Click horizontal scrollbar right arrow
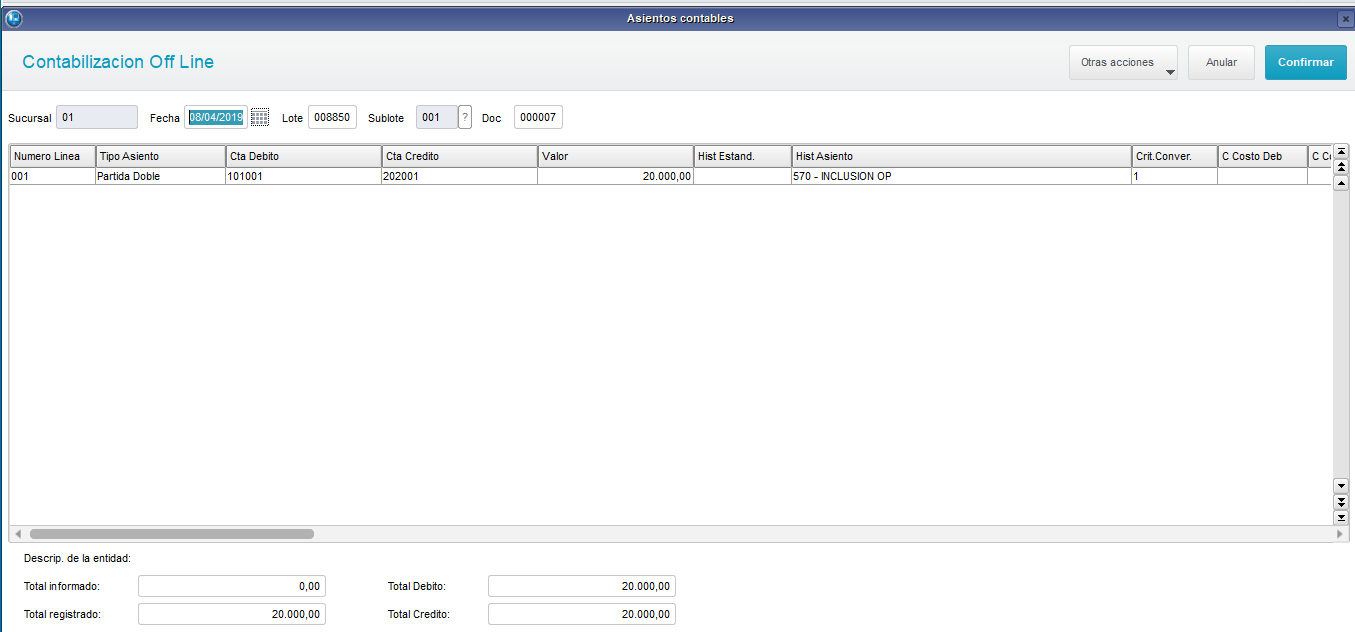This screenshot has height=632, width=1355. pos(1341,534)
